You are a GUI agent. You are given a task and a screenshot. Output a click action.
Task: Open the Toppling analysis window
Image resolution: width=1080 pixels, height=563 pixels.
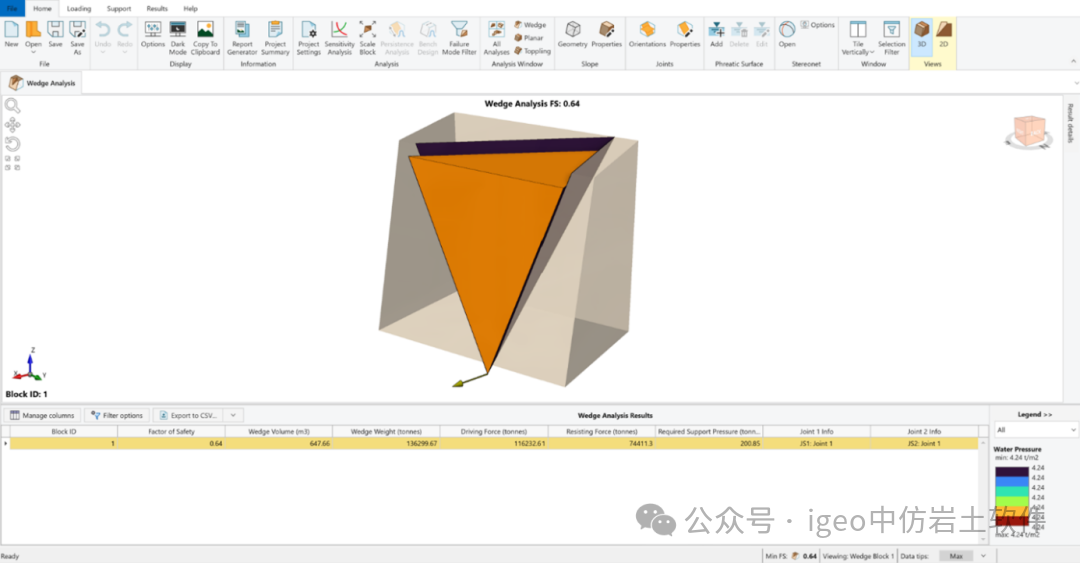532,51
